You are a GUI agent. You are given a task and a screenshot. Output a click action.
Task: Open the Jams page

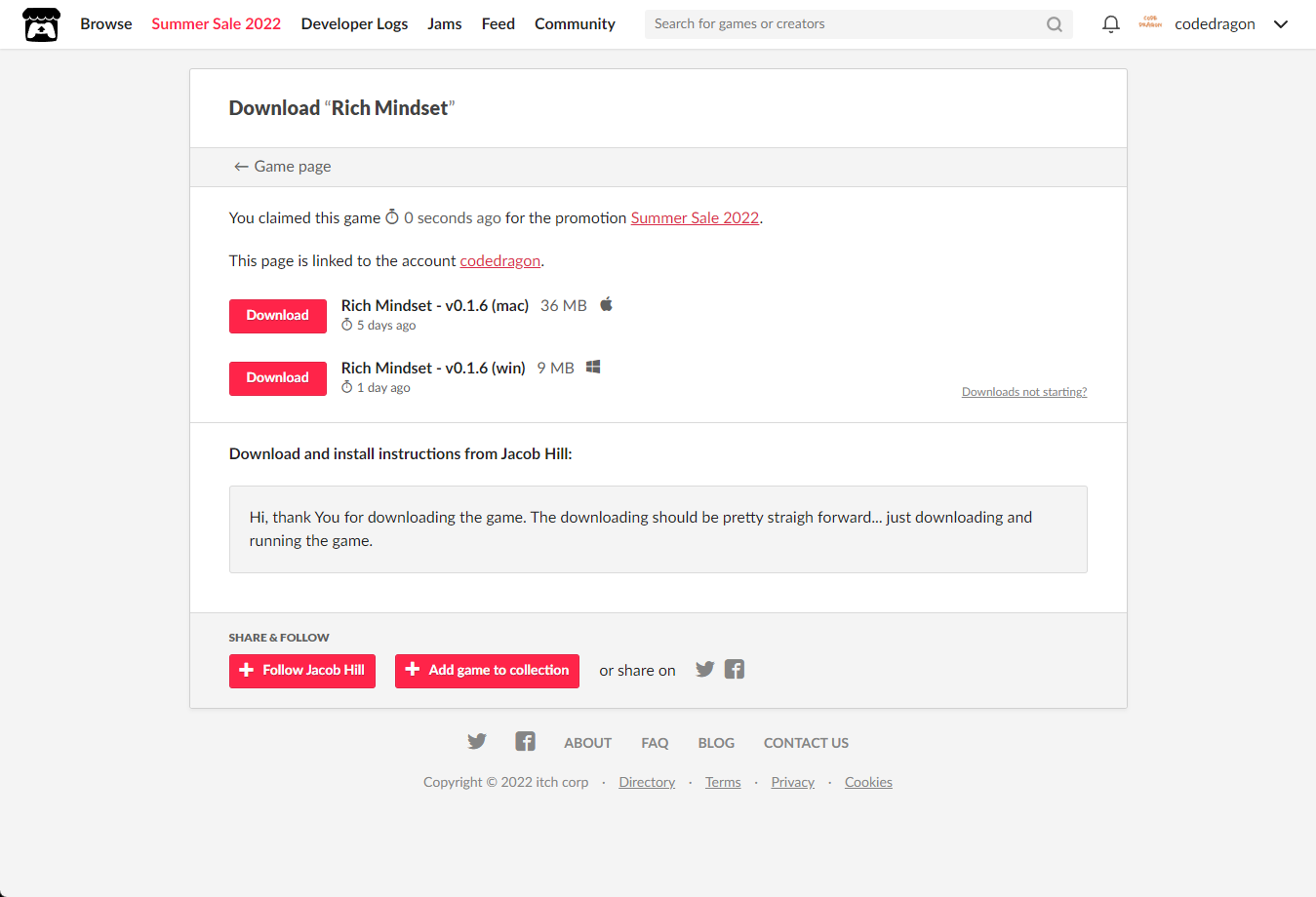pyautogui.click(x=445, y=24)
